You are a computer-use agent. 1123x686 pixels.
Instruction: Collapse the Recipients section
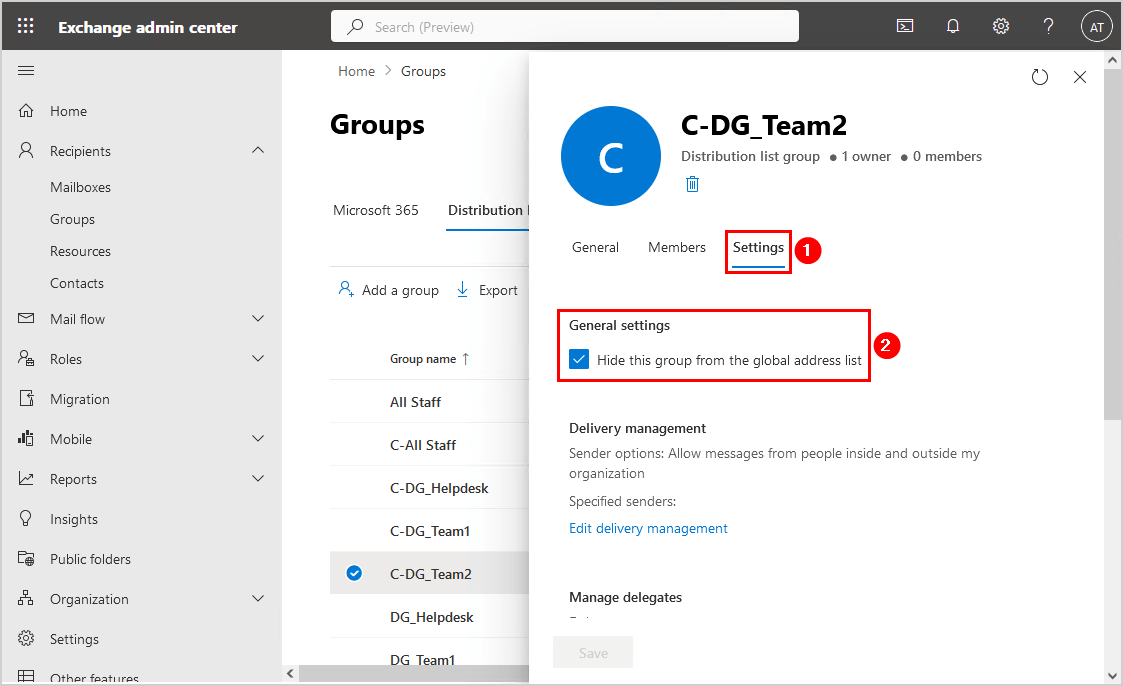point(258,151)
